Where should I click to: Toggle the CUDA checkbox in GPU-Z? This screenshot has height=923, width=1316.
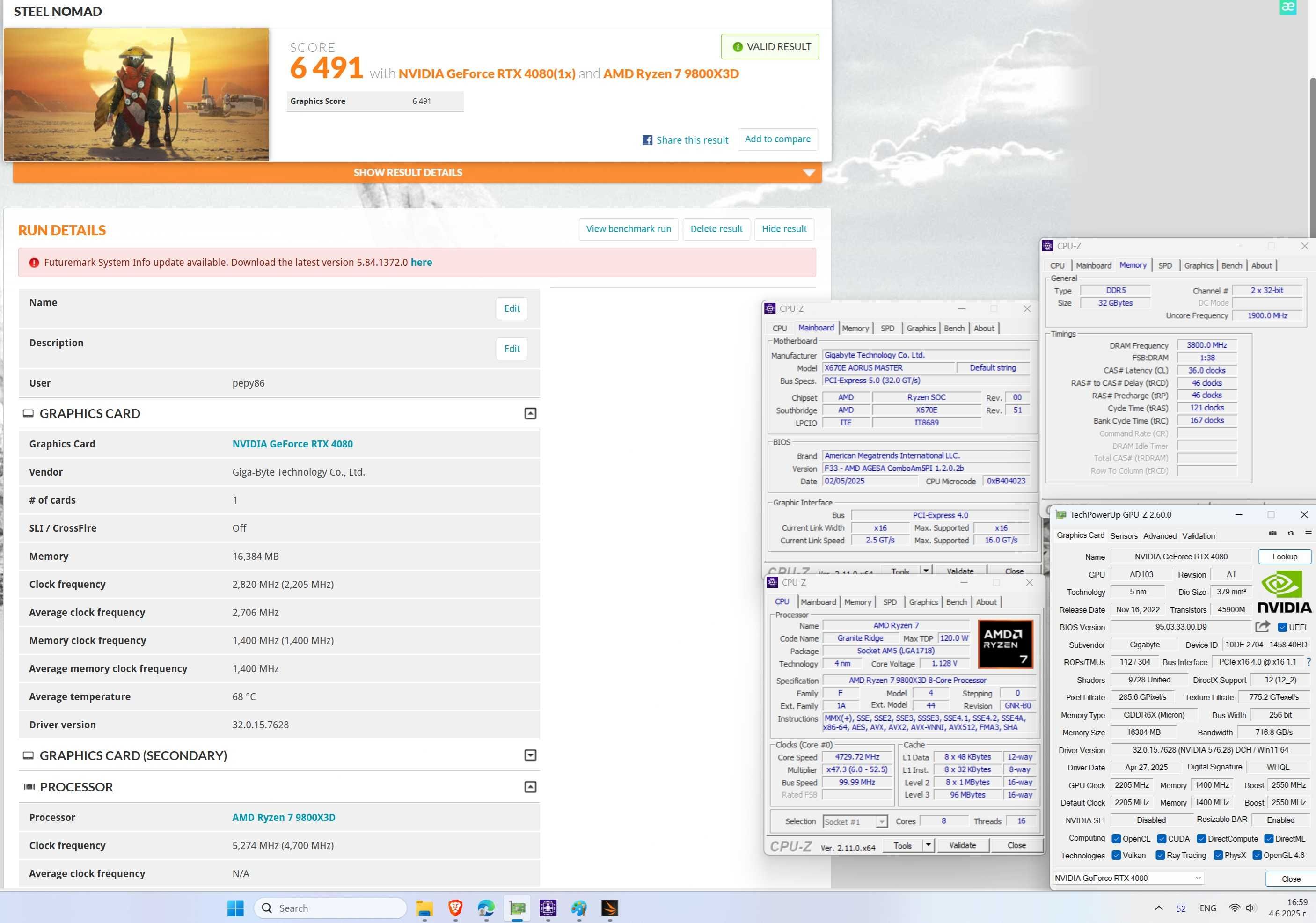[x=1161, y=839]
